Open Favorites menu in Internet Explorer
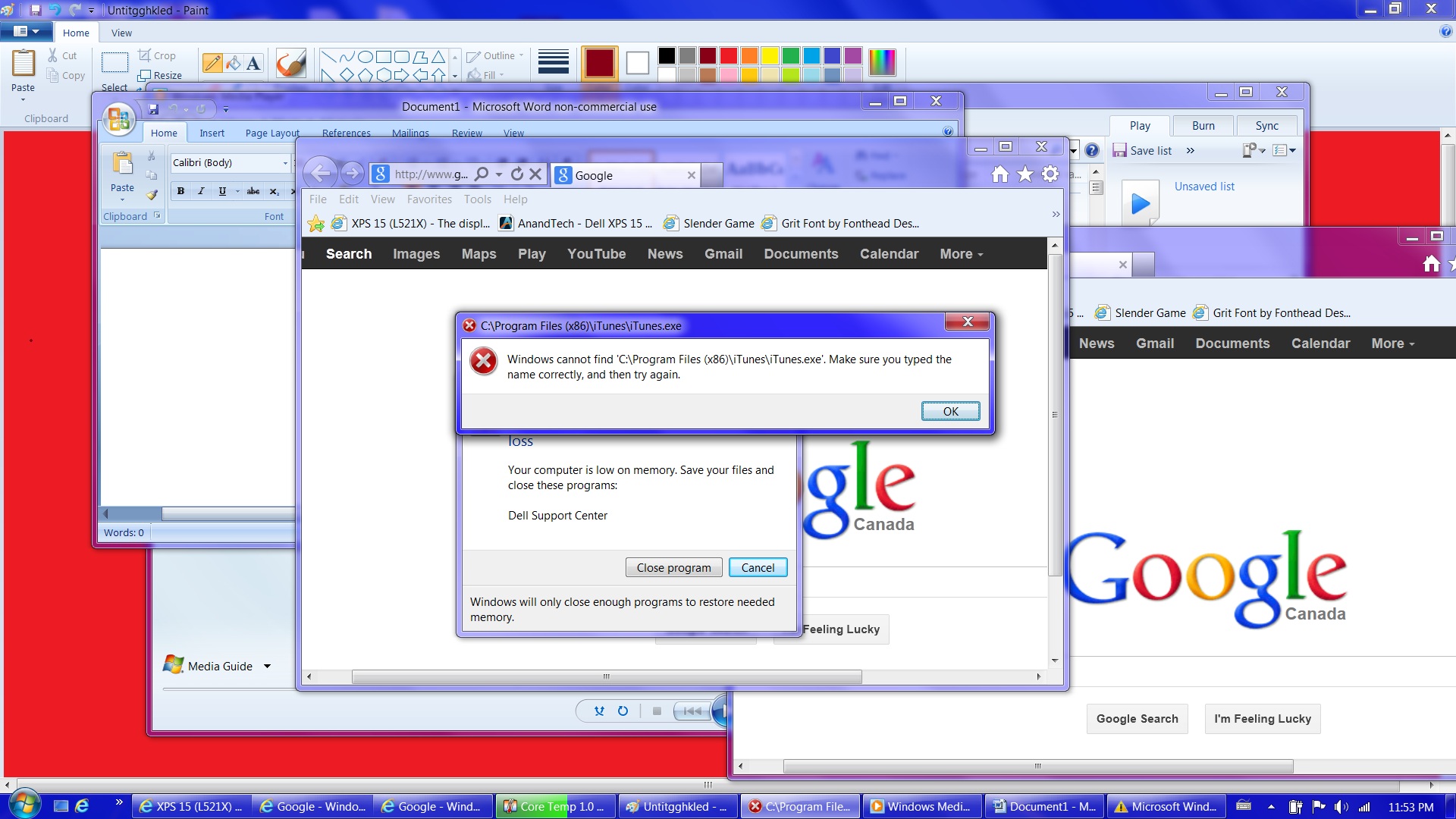Image resolution: width=1456 pixels, height=819 pixels. click(429, 199)
